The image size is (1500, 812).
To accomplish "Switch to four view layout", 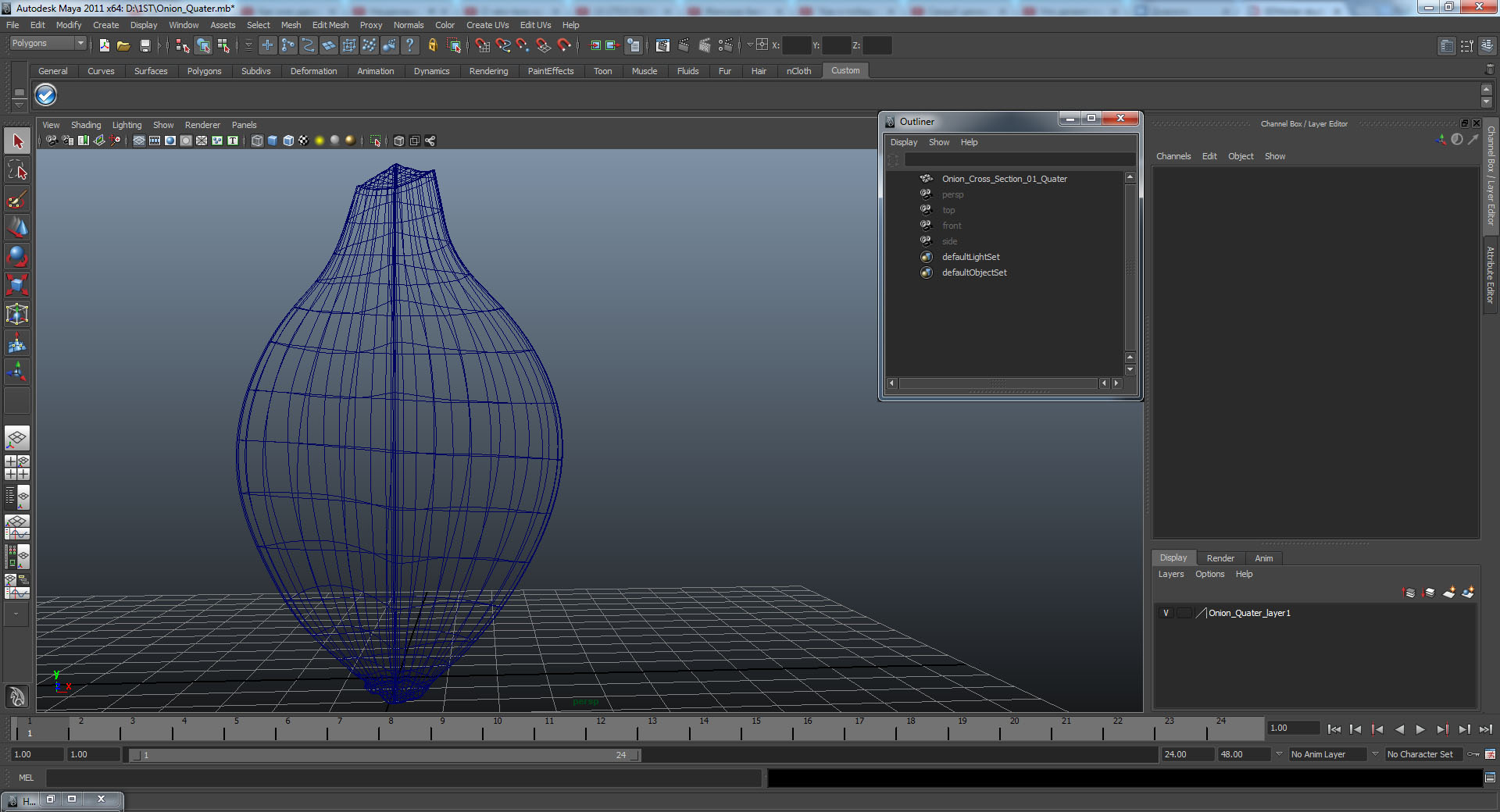I will pyautogui.click(x=17, y=468).
